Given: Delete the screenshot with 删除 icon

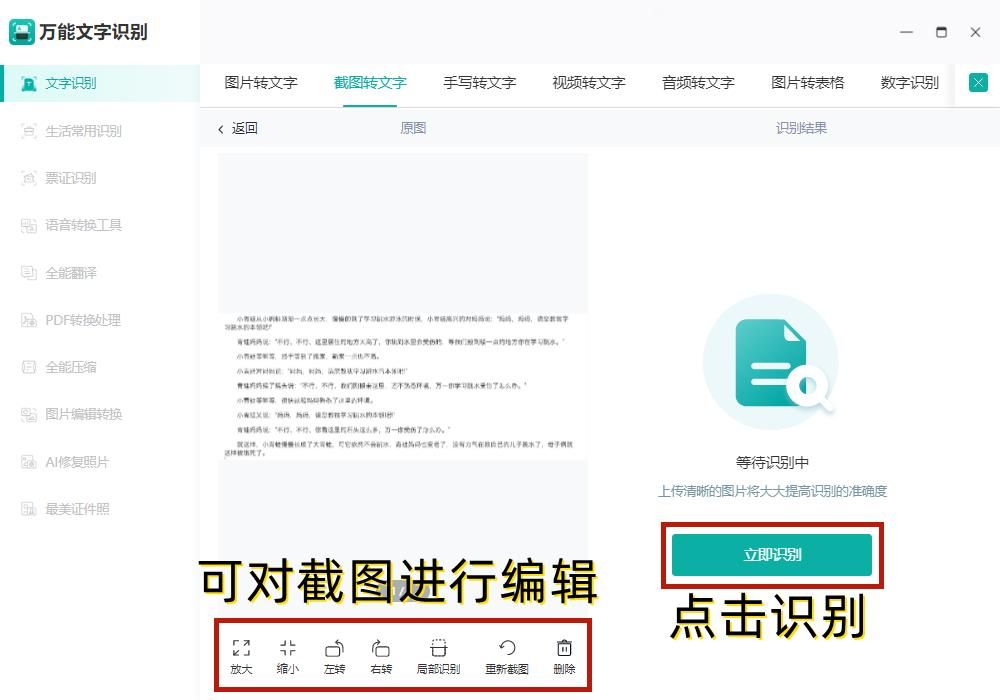Looking at the screenshot, I should pos(564,648).
